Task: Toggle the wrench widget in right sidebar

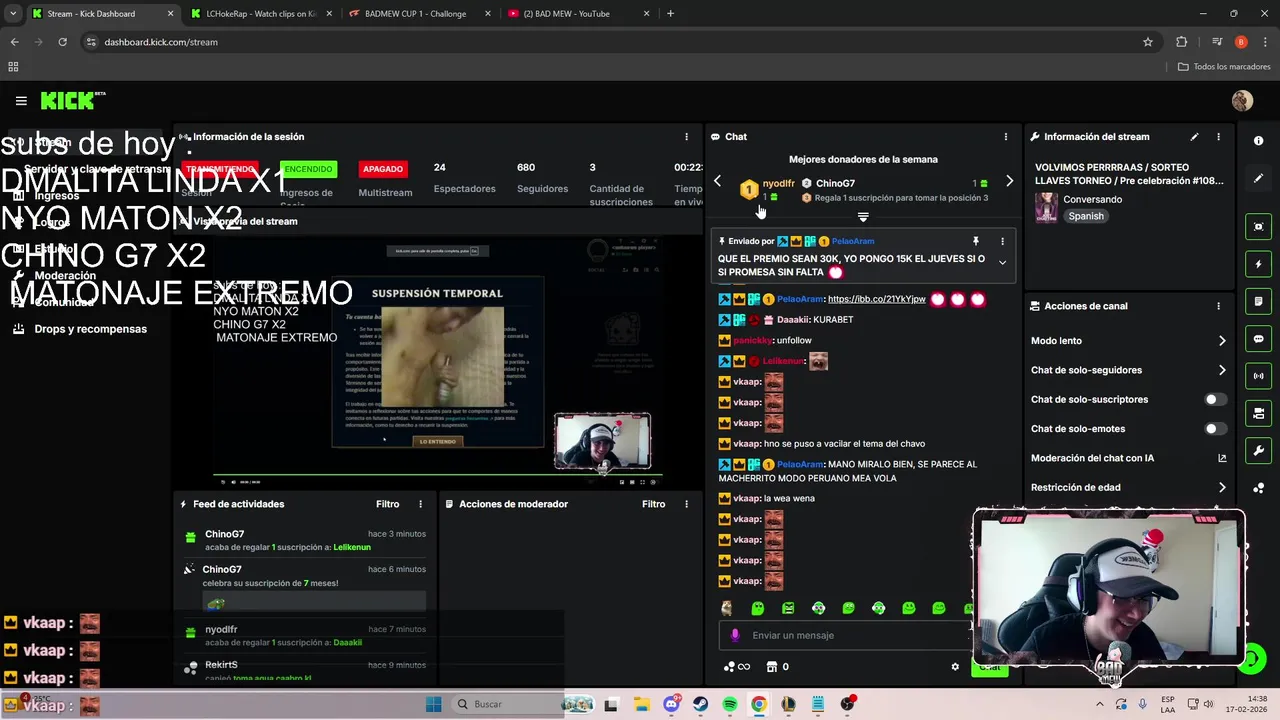Action: coord(1259,450)
